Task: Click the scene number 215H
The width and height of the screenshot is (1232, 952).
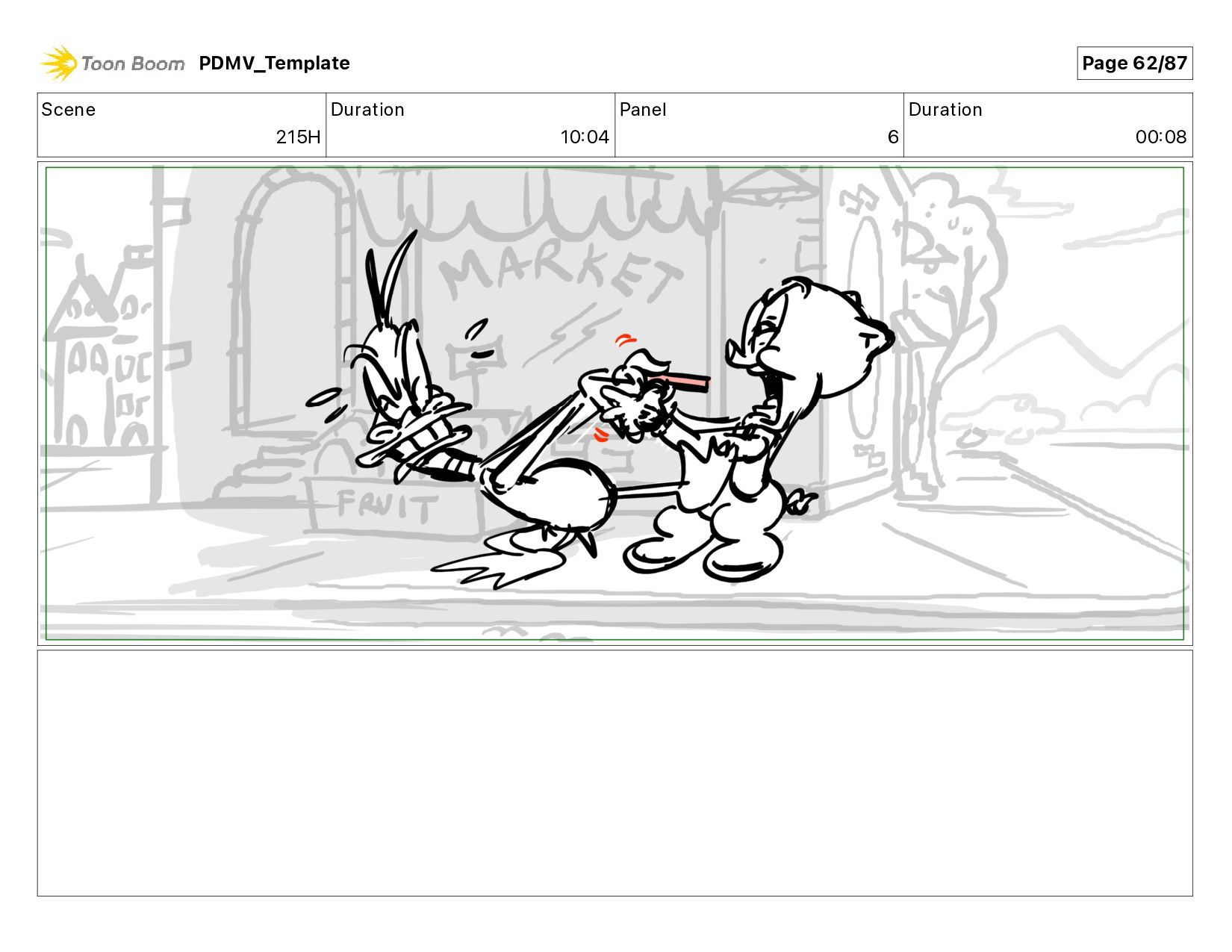Action: [298, 137]
